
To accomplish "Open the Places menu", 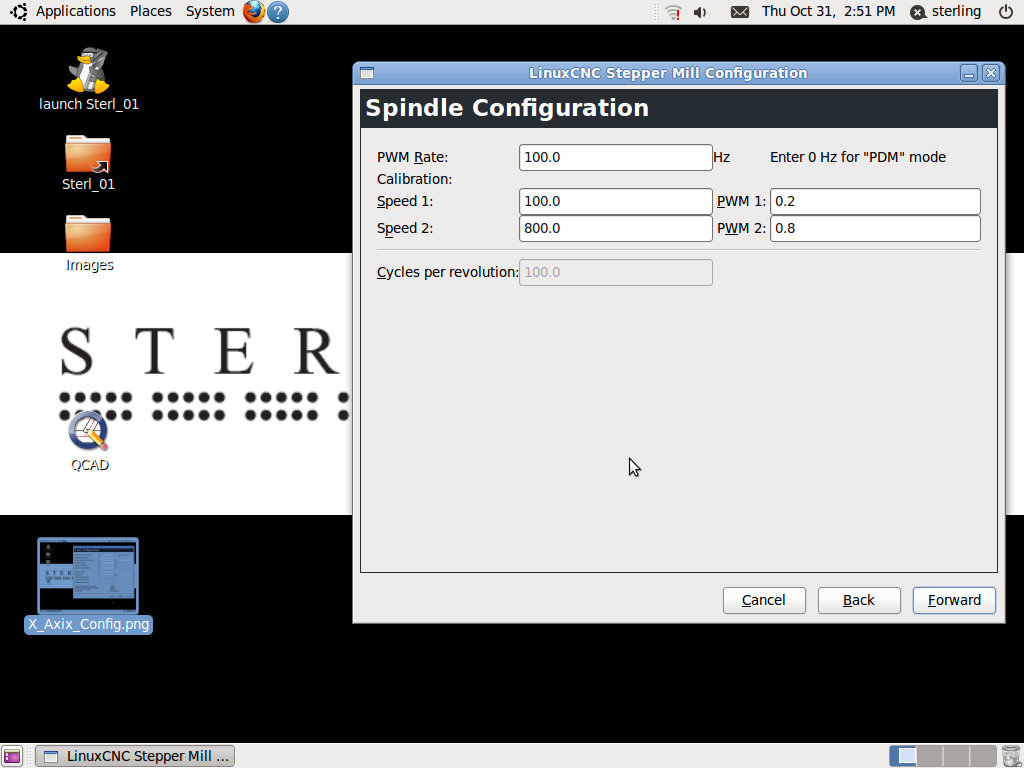I will pos(151,12).
